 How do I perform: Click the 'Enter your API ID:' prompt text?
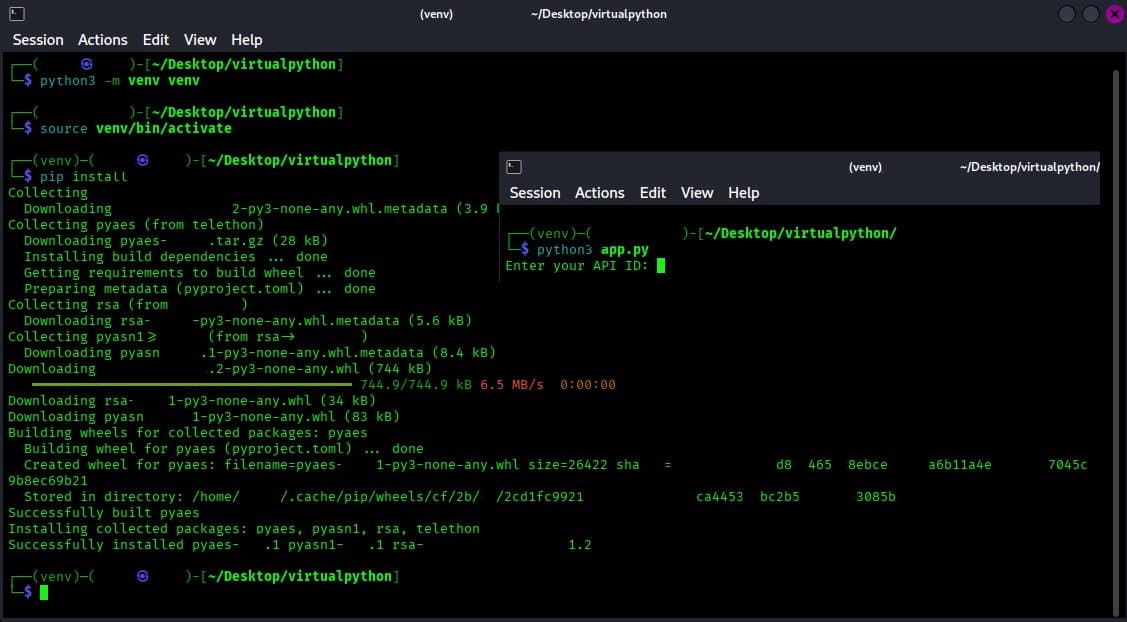pyautogui.click(x=577, y=265)
